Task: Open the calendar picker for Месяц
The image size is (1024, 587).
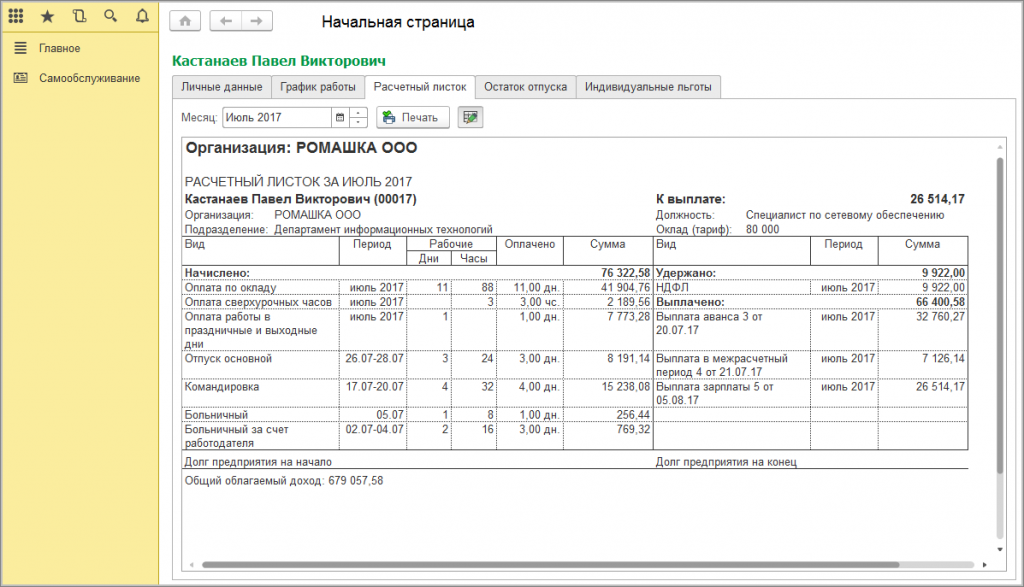Action: (340, 118)
